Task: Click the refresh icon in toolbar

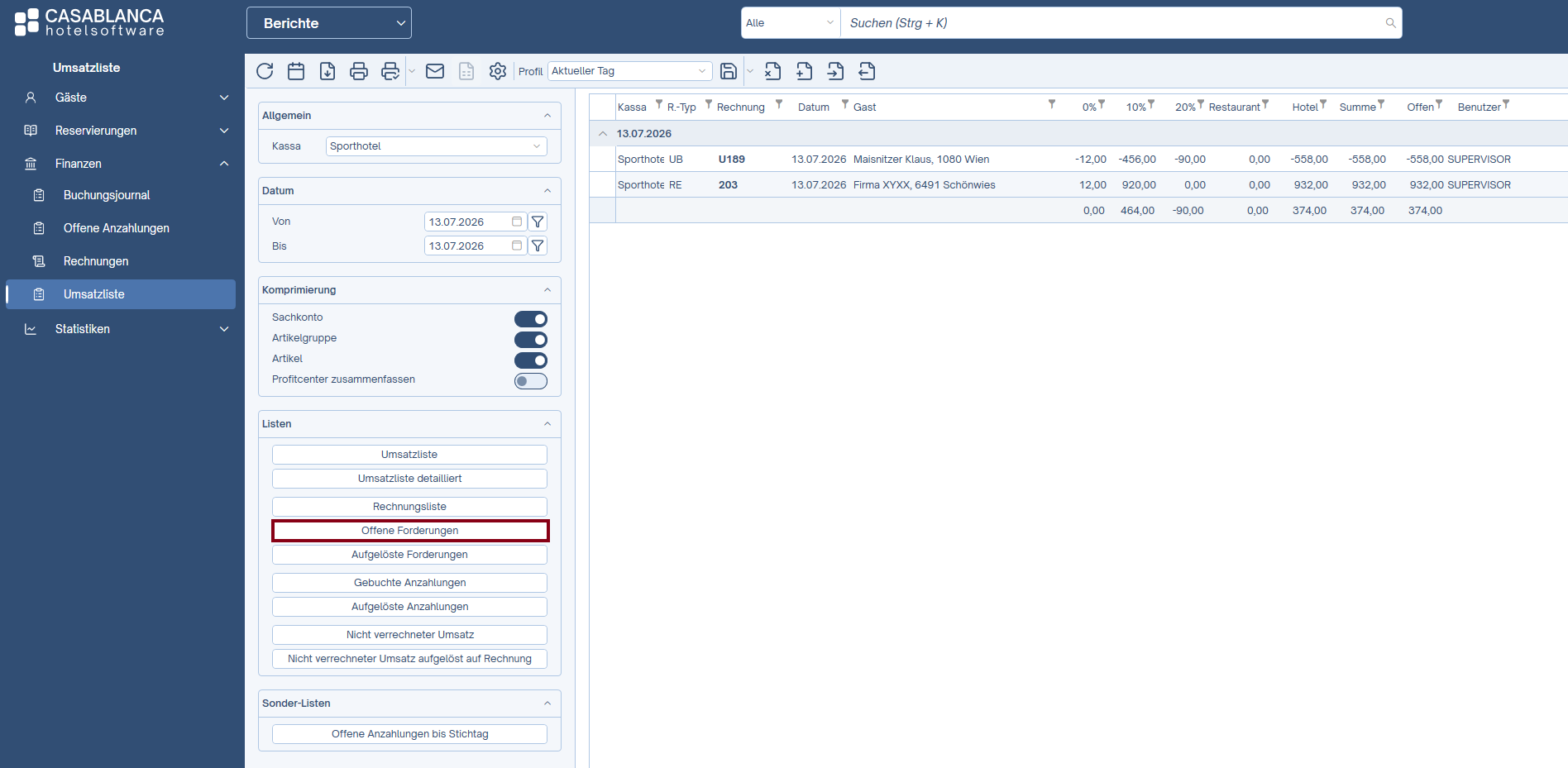Action: point(265,71)
